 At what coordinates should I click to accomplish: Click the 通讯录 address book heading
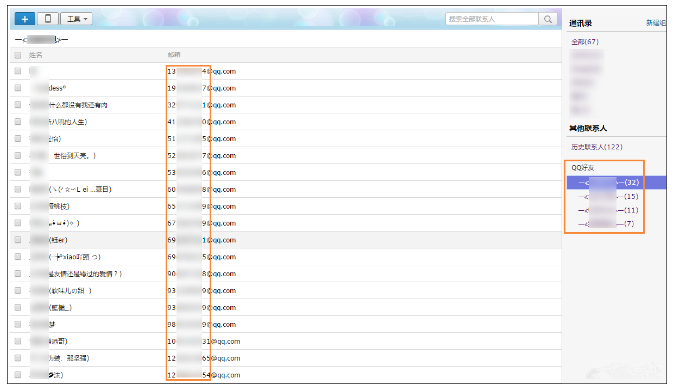[580, 23]
